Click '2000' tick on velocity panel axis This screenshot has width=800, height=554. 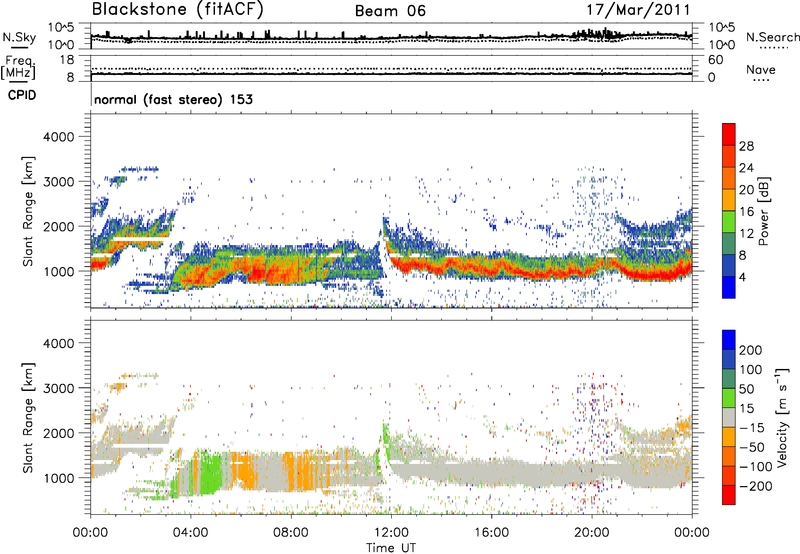point(59,433)
